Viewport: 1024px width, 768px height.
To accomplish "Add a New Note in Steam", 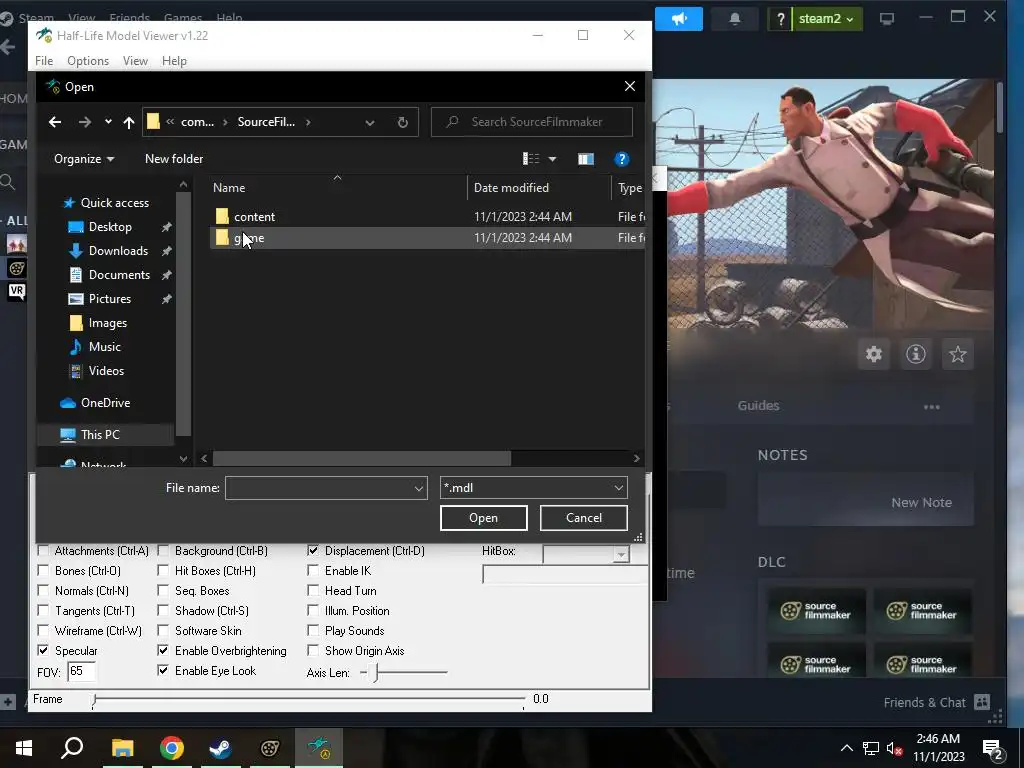I will coord(921,502).
